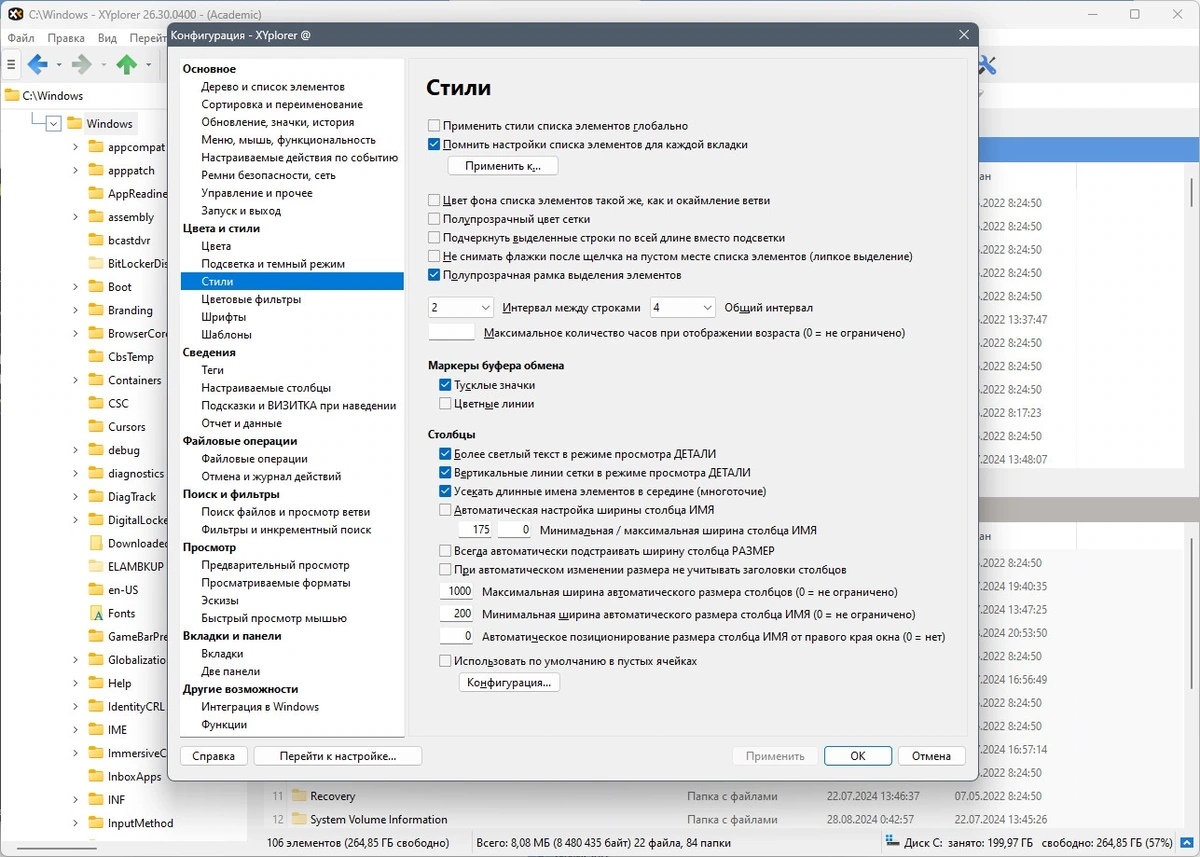Viewport: 1200px width, 857px height.
Task: Click the GameBarPresence folder icon
Action: (96, 636)
